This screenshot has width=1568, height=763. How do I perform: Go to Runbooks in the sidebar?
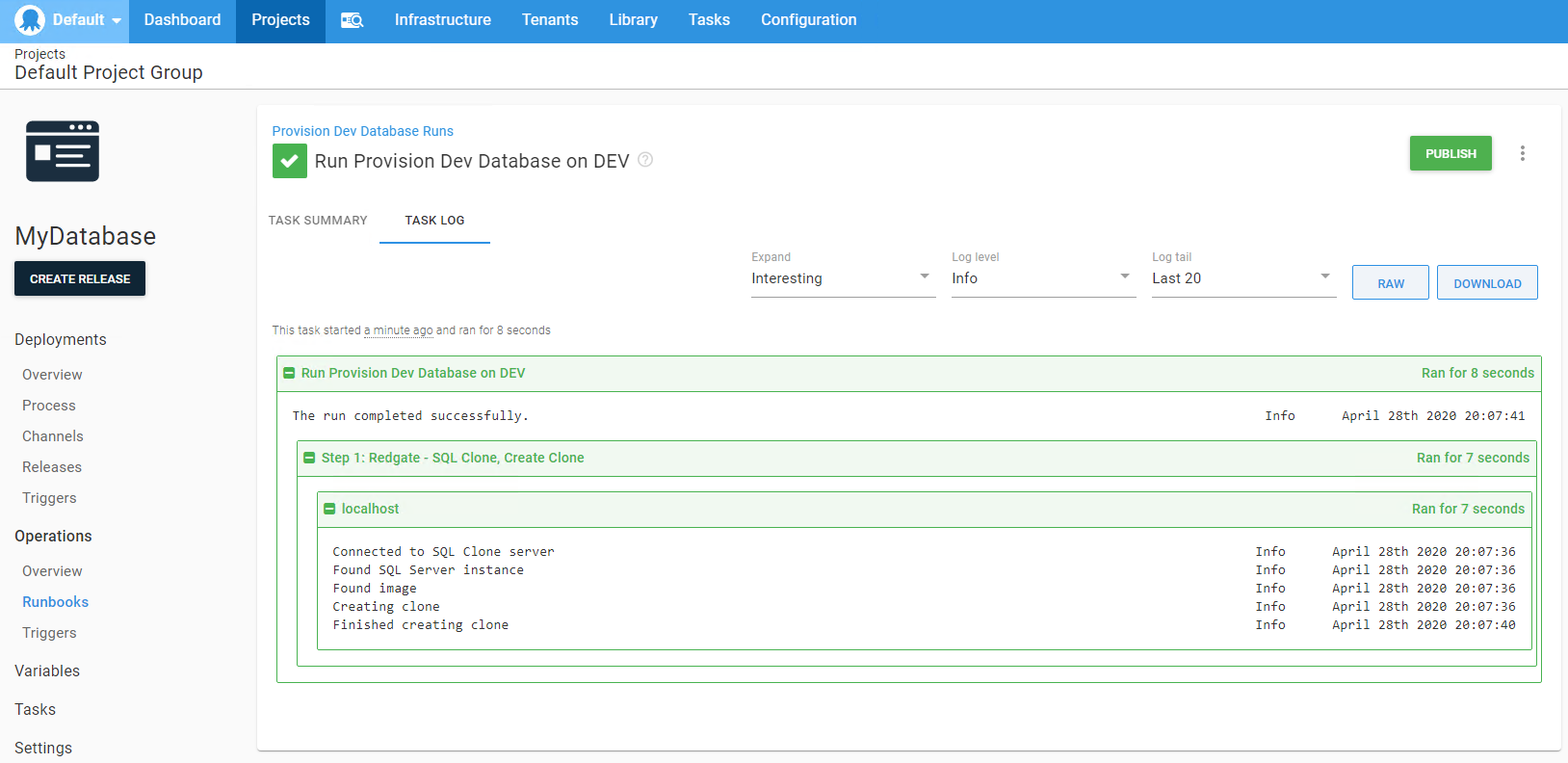pos(55,602)
